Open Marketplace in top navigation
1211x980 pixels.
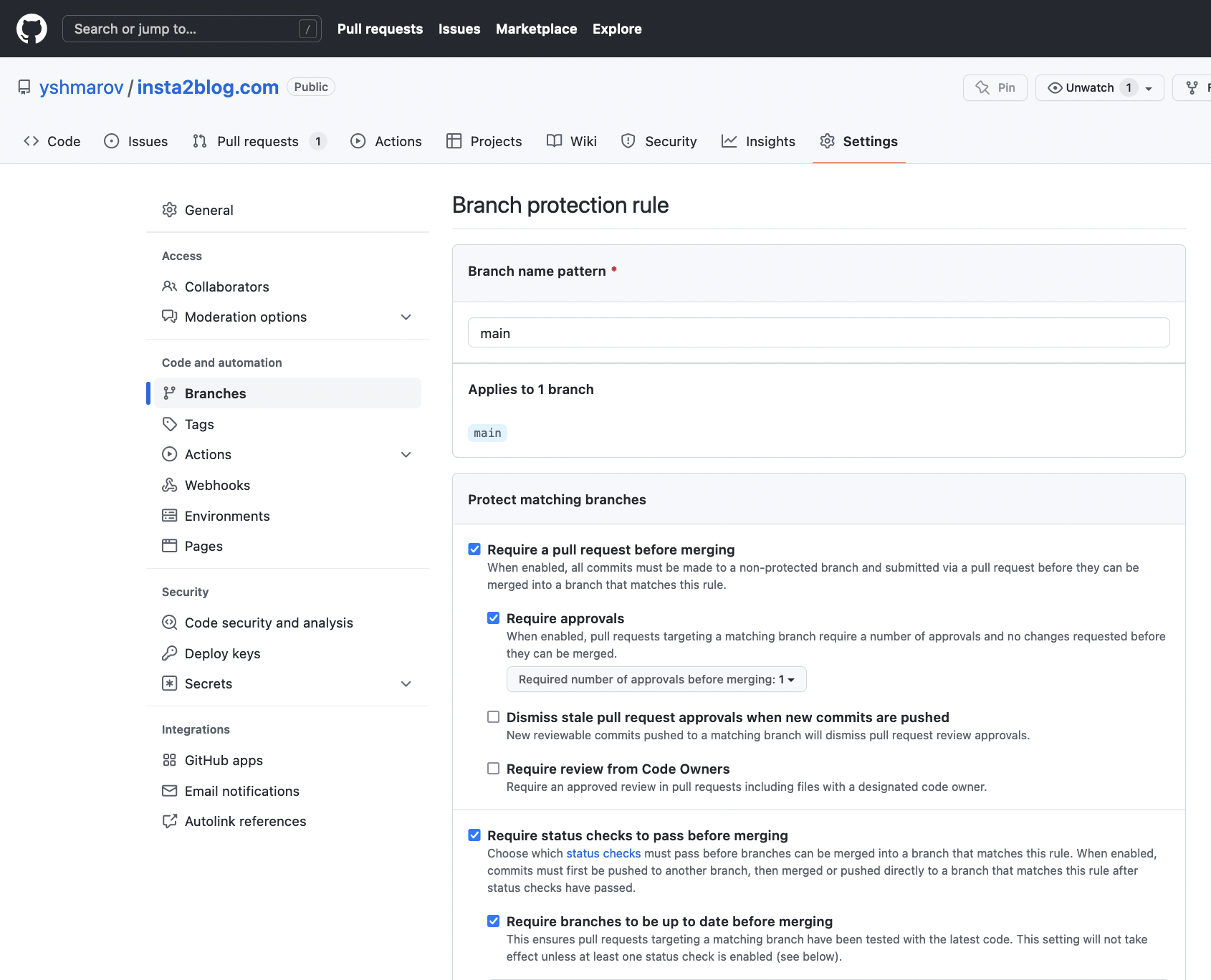coord(536,29)
